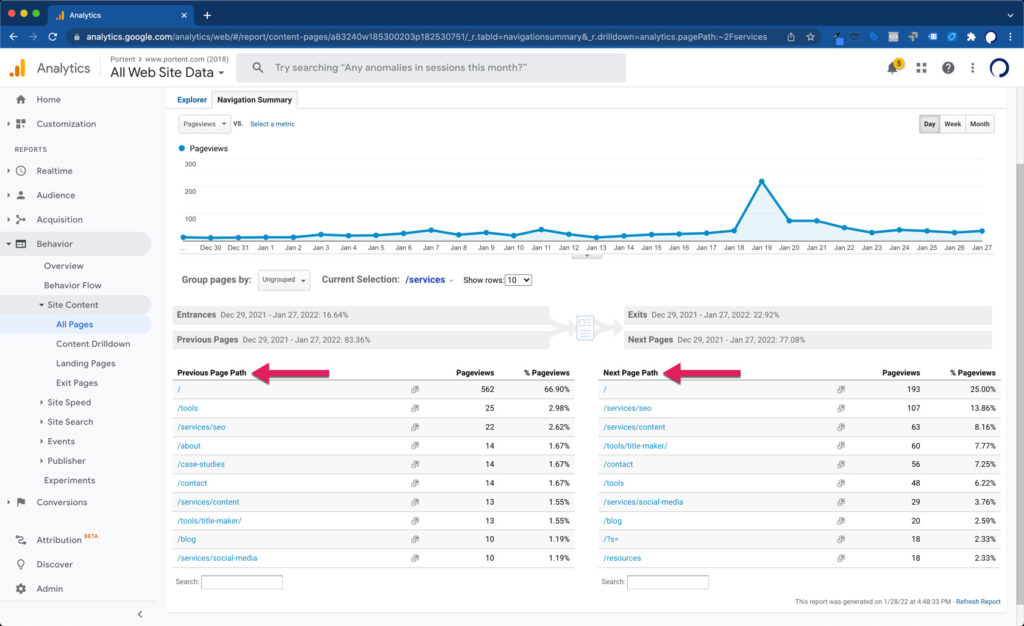Open the Pageviews metric dropdown

coord(204,124)
